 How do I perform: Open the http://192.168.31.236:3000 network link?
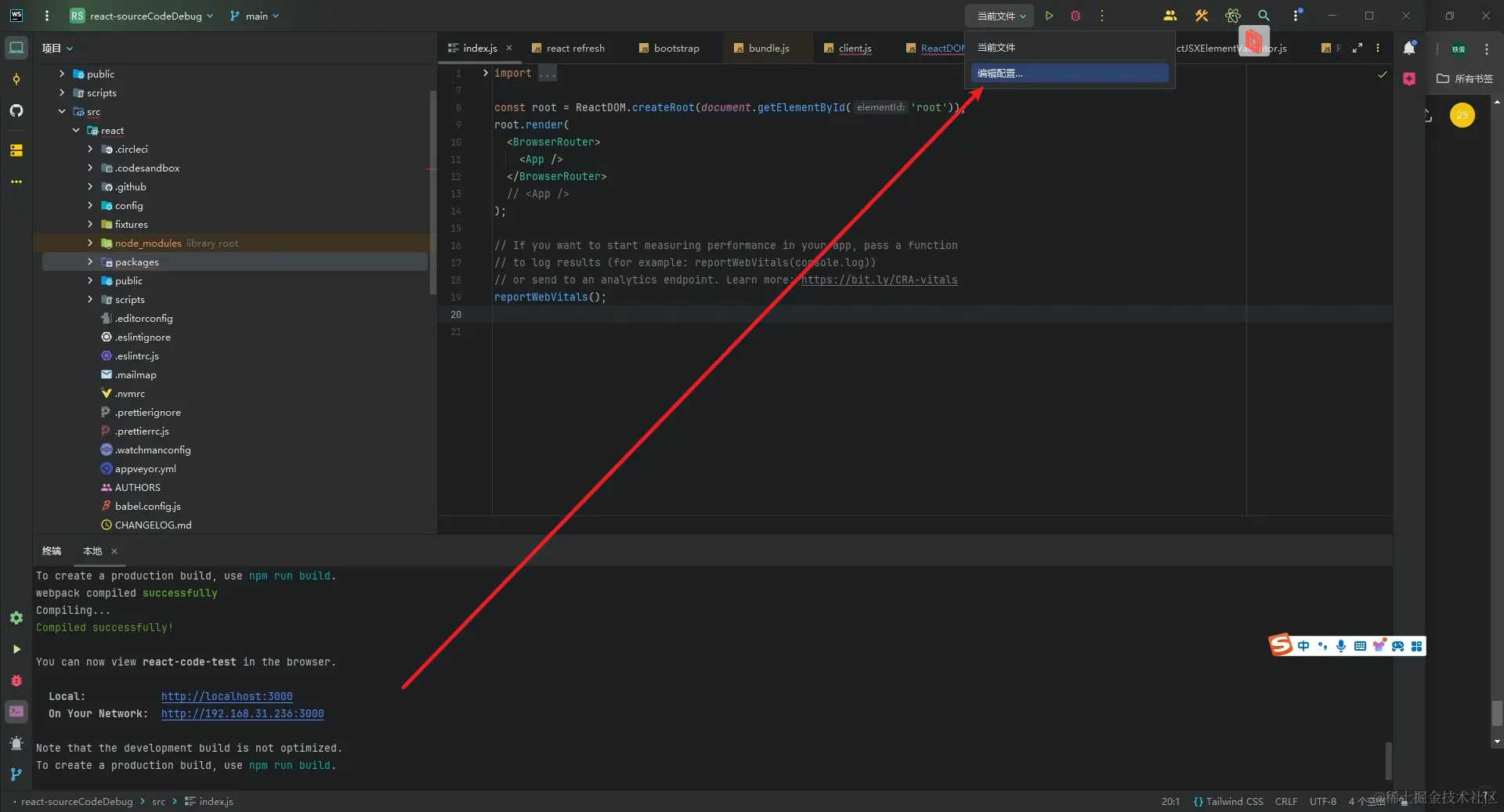[x=243, y=713]
